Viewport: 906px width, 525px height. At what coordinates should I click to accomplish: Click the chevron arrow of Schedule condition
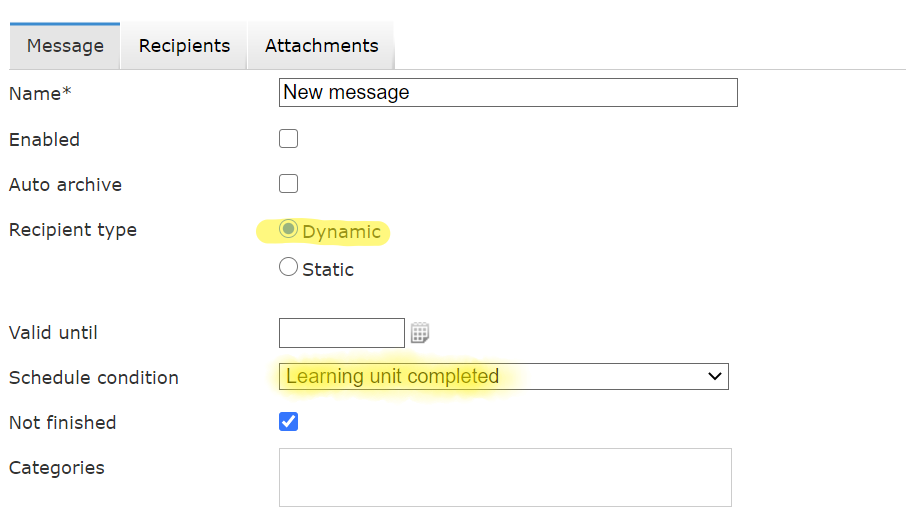pos(715,377)
